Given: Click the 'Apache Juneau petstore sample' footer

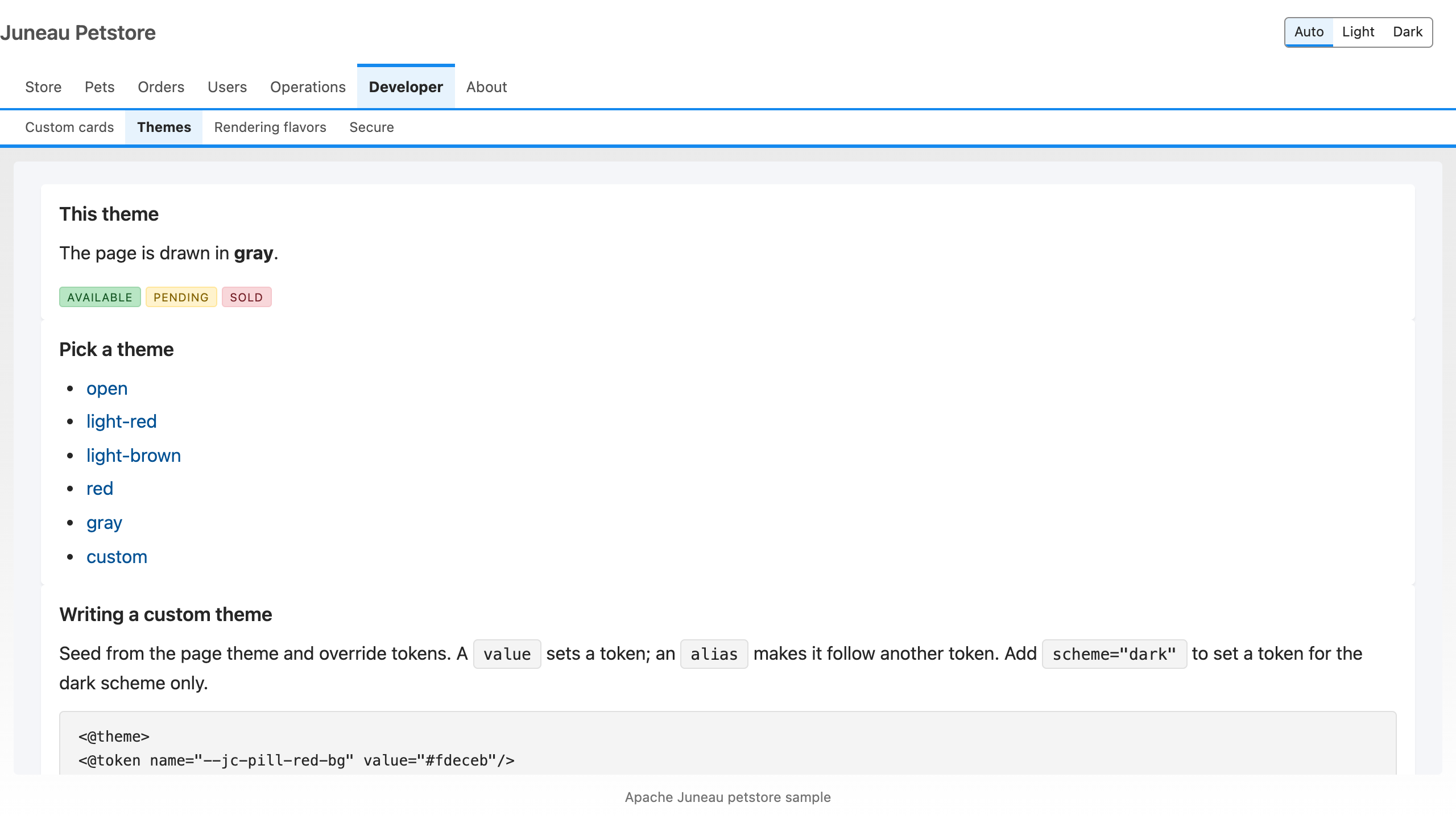Looking at the screenshot, I should (728, 797).
